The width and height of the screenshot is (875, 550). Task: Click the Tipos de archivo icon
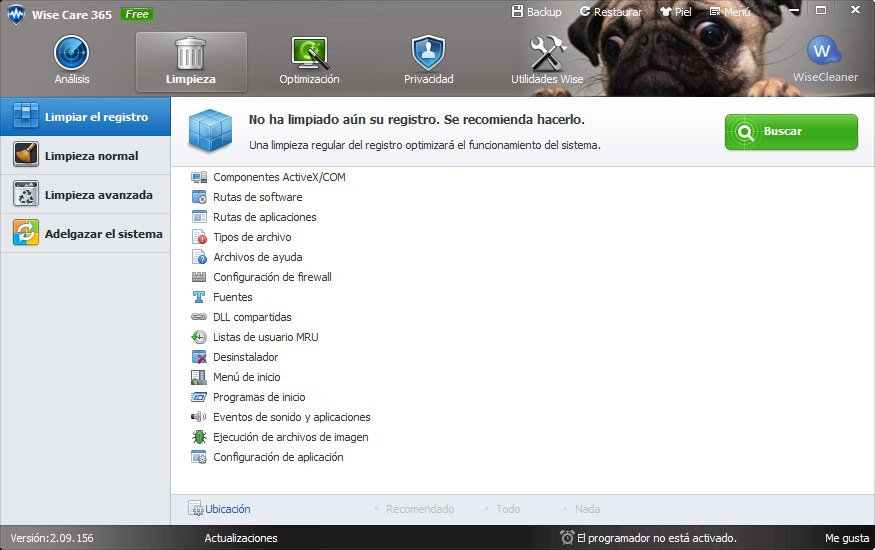(199, 237)
